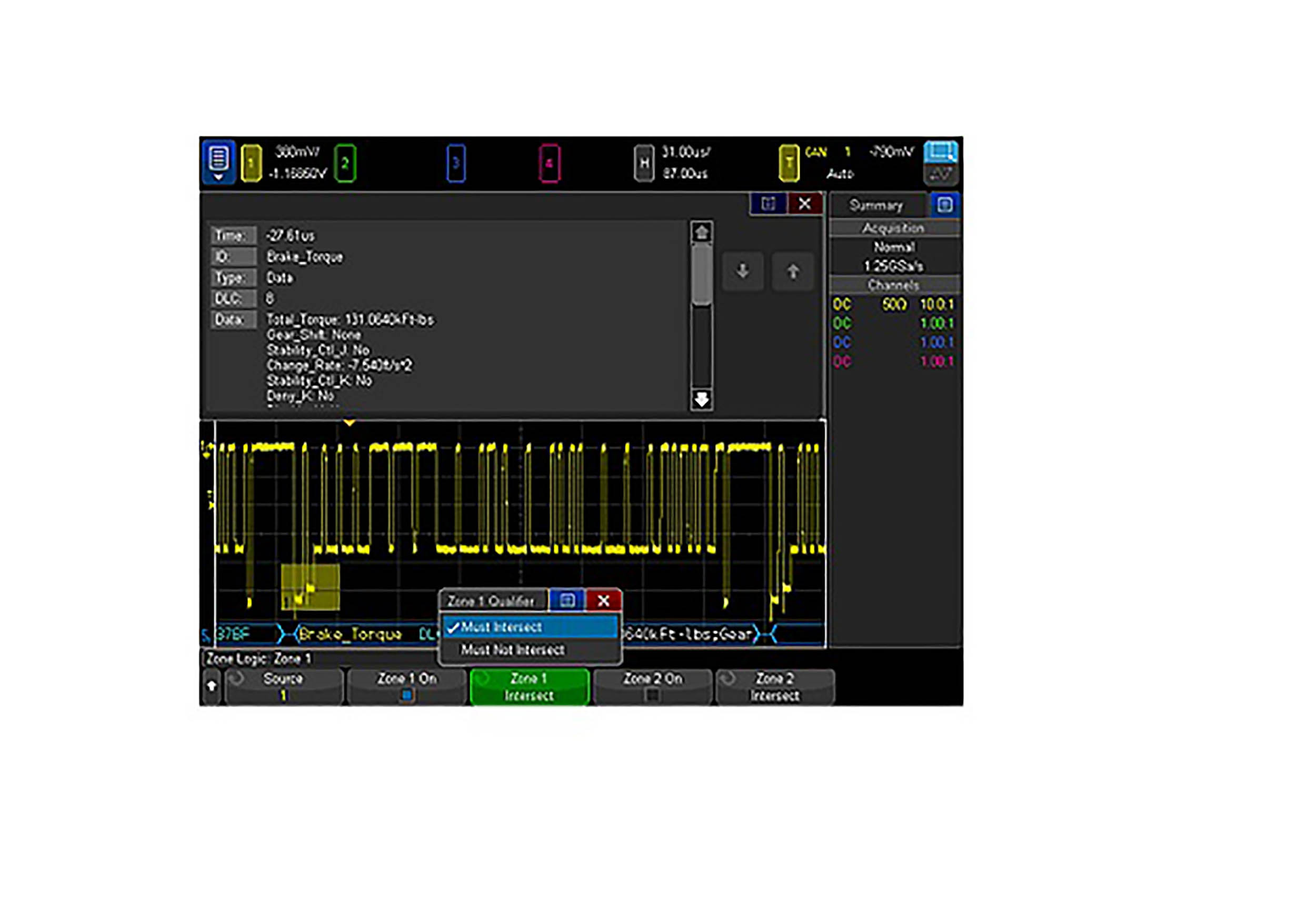Go to next packet with down arrow

pos(742,271)
